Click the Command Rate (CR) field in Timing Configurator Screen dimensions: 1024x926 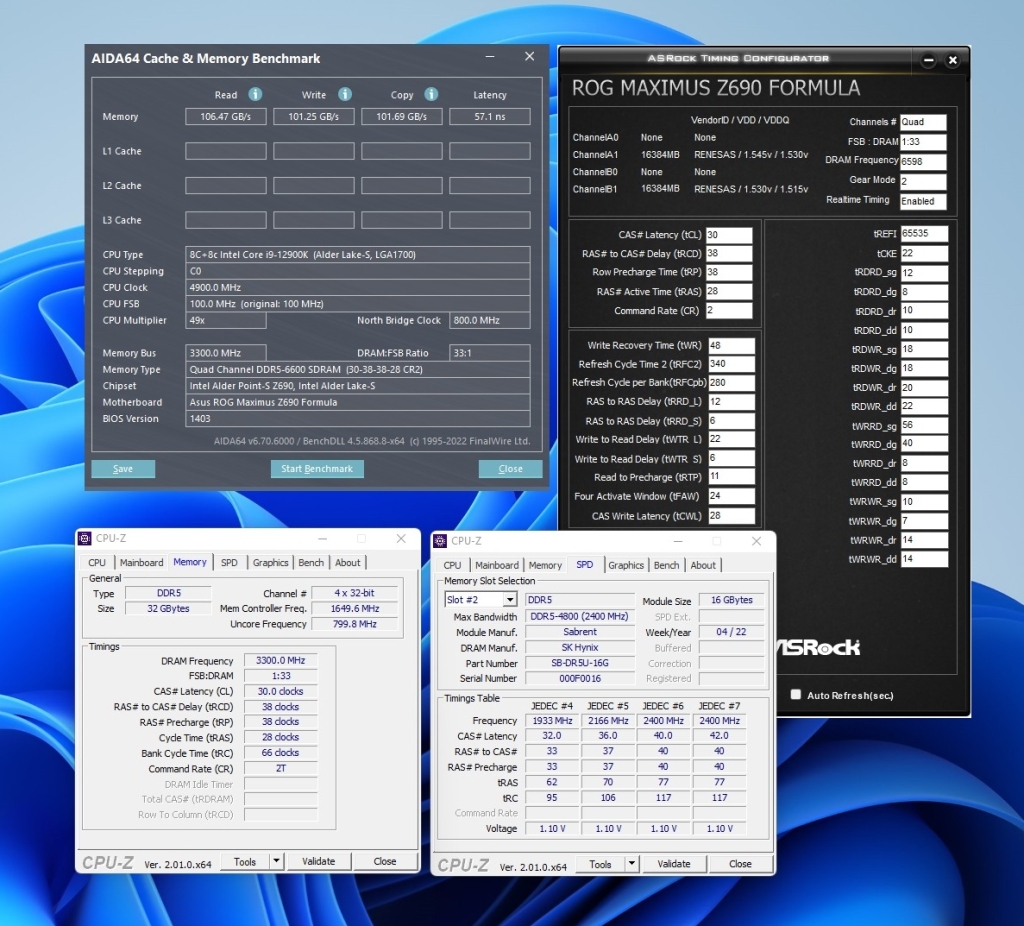click(x=729, y=310)
